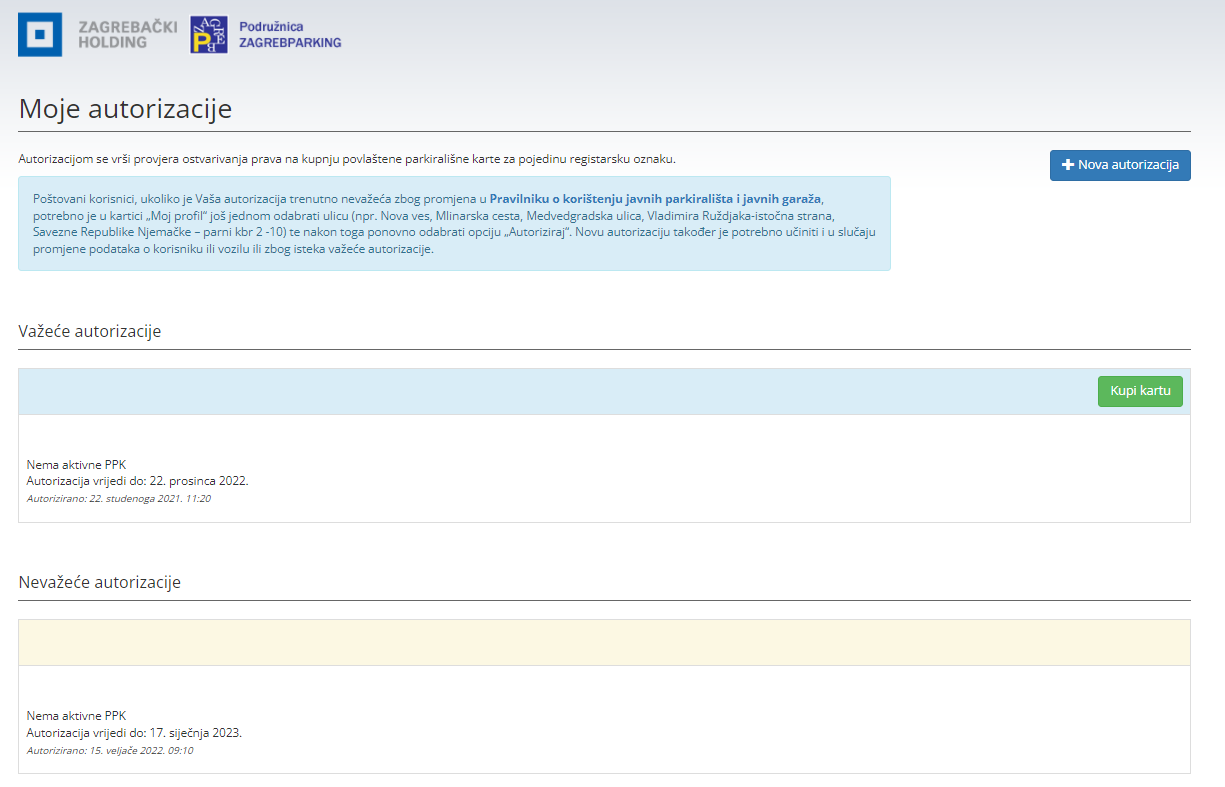Click the Važeće autorizacije section heading
The image size is (1225, 787).
coord(90,331)
